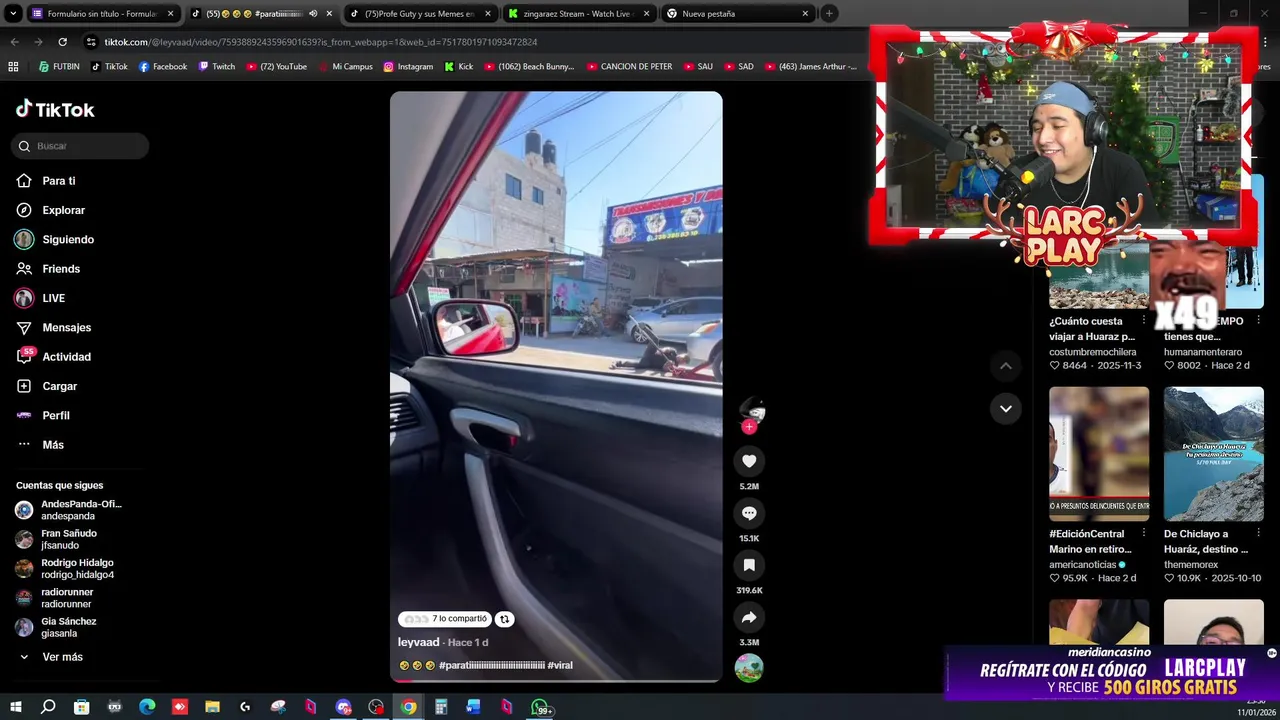The width and height of the screenshot is (1280, 720).
Task: Reload the page in Chrome
Action: click(62, 42)
